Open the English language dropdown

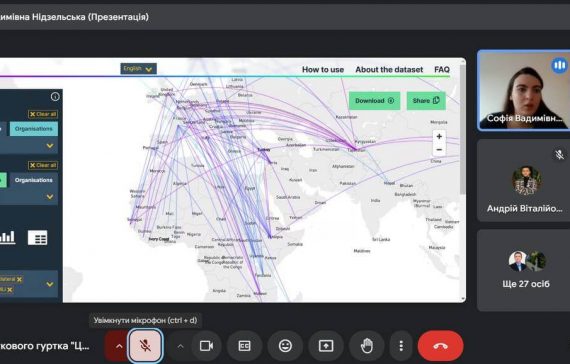139,69
